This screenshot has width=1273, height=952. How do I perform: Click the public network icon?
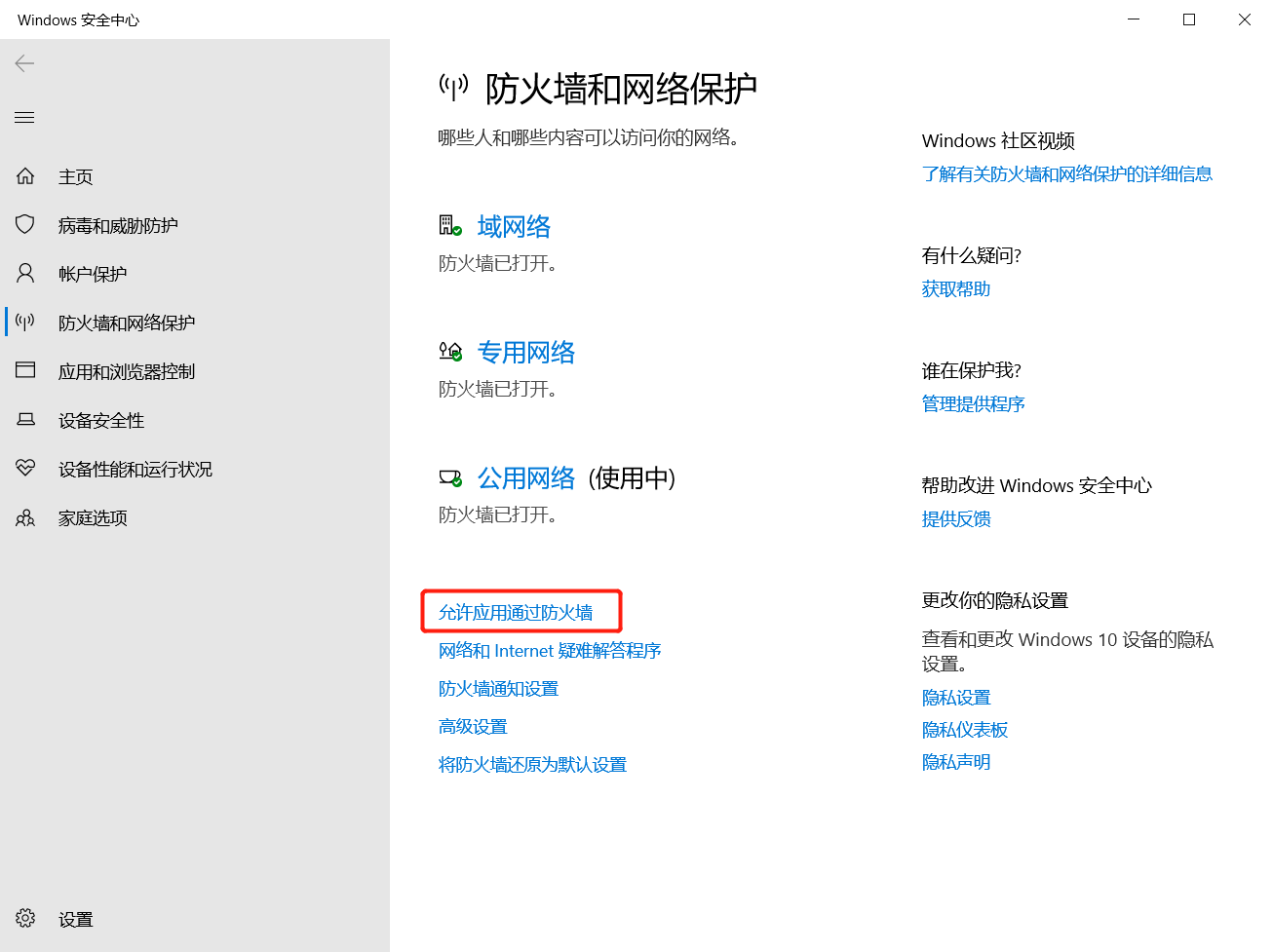click(450, 477)
